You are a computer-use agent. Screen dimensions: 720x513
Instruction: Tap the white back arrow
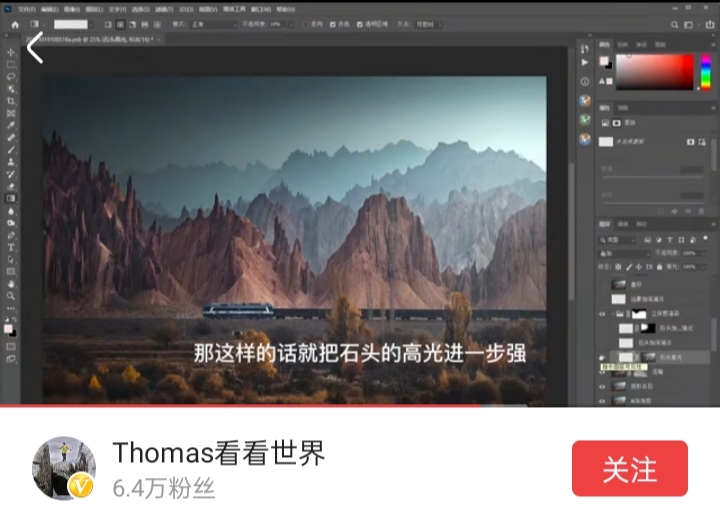click(x=35, y=47)
